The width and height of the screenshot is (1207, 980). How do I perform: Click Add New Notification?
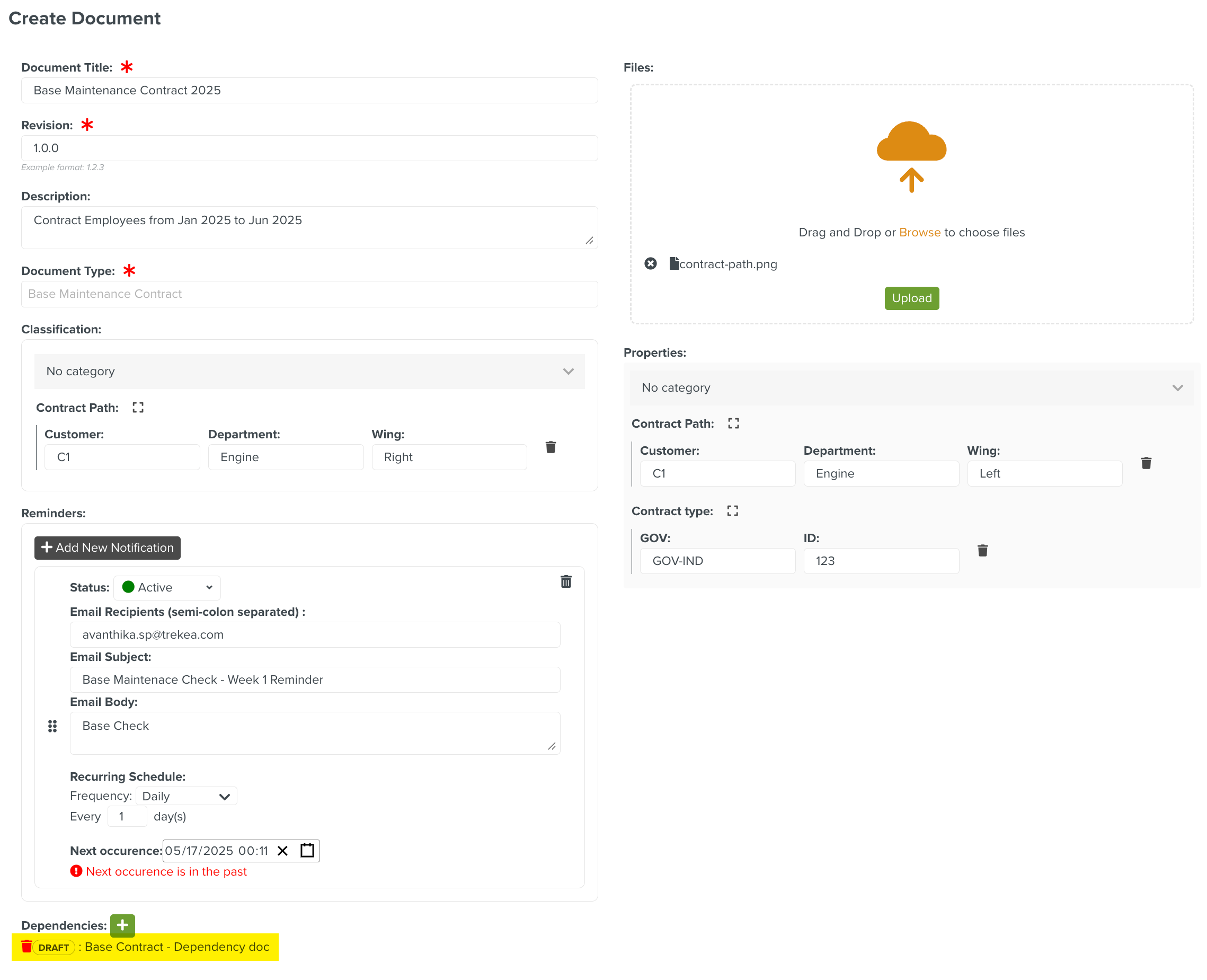pyautogui.click(x=107, y=548)
